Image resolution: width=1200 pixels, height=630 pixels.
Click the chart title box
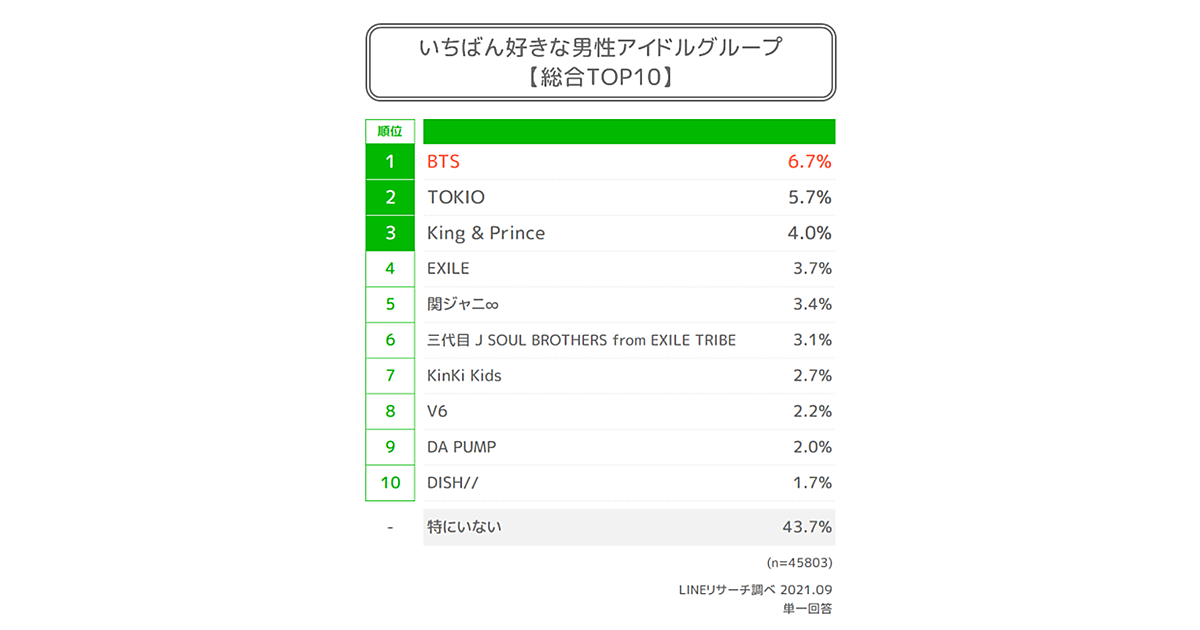point(600,62)
